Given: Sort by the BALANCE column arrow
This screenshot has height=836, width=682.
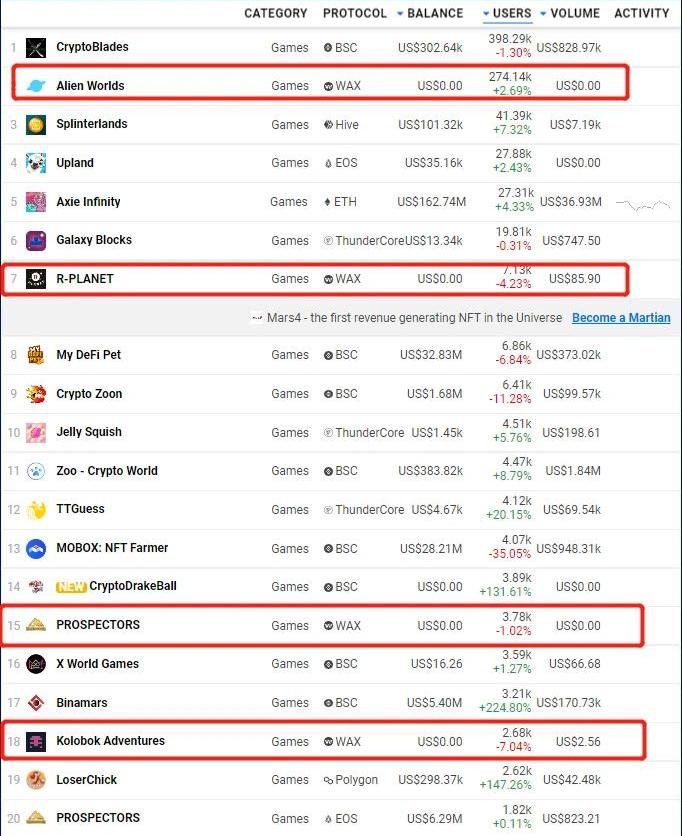Looking at the screenshot, I should click(x=400, y=14).
